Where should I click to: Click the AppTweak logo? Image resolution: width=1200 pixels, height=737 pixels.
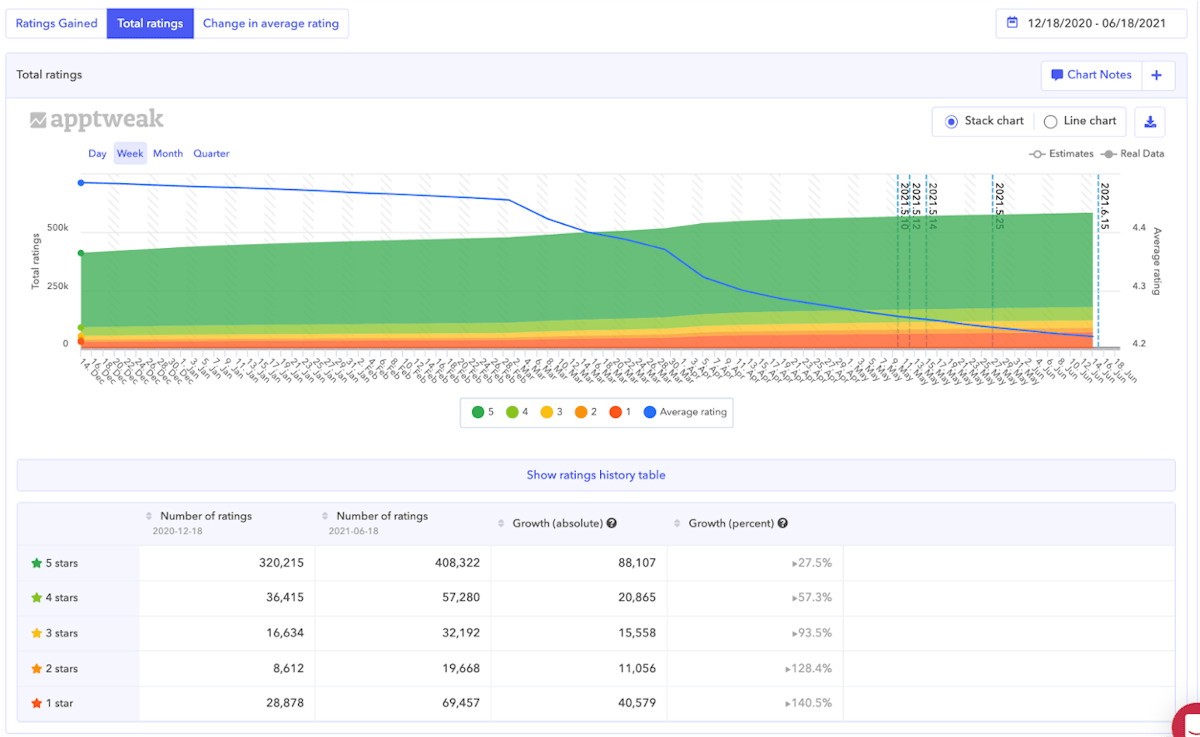click(x=97, y=120)
